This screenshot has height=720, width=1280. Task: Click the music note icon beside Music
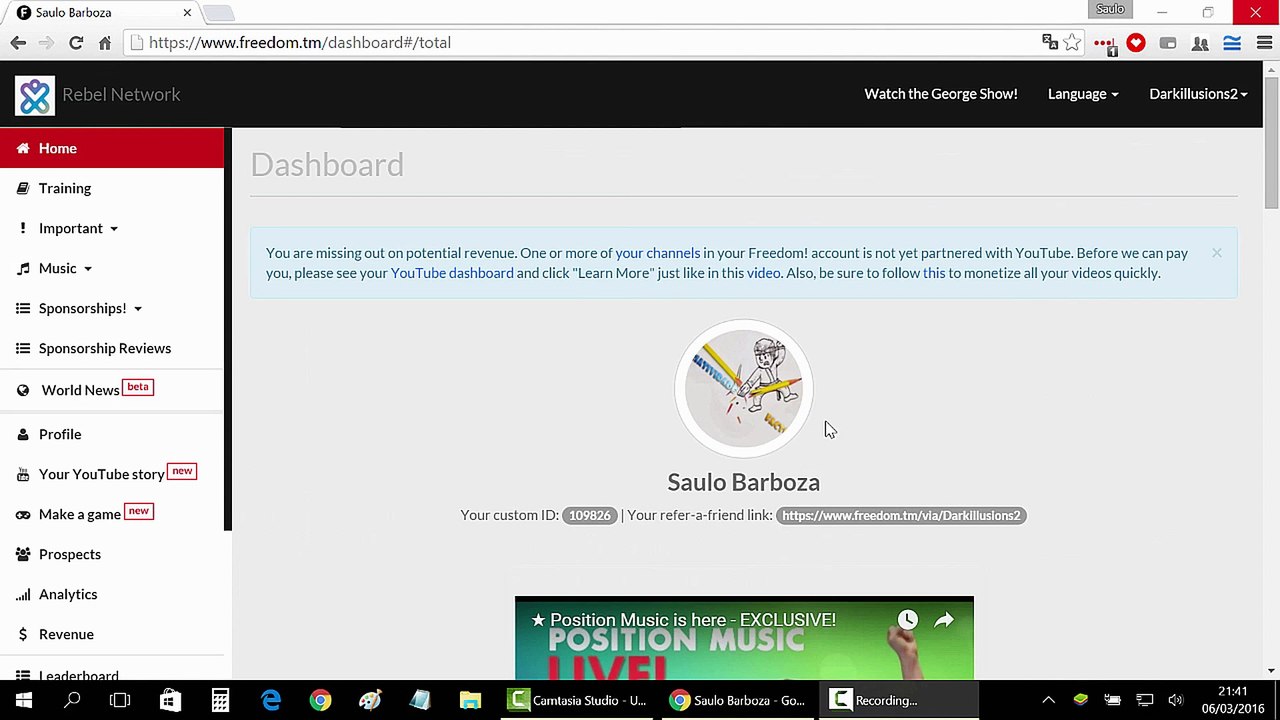(x=23, y=268)
